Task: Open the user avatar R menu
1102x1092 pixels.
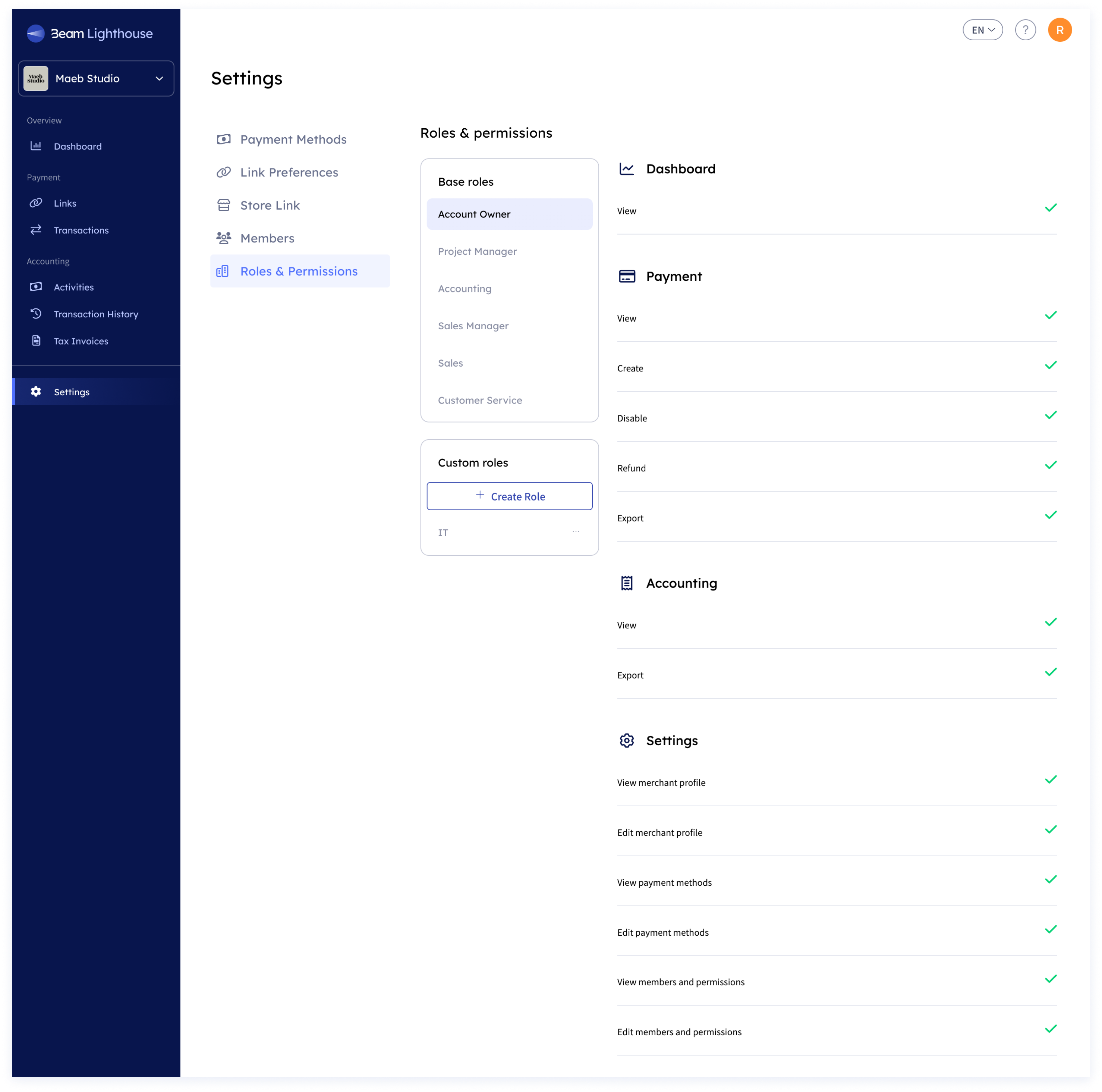Action: coord(1059,30)
